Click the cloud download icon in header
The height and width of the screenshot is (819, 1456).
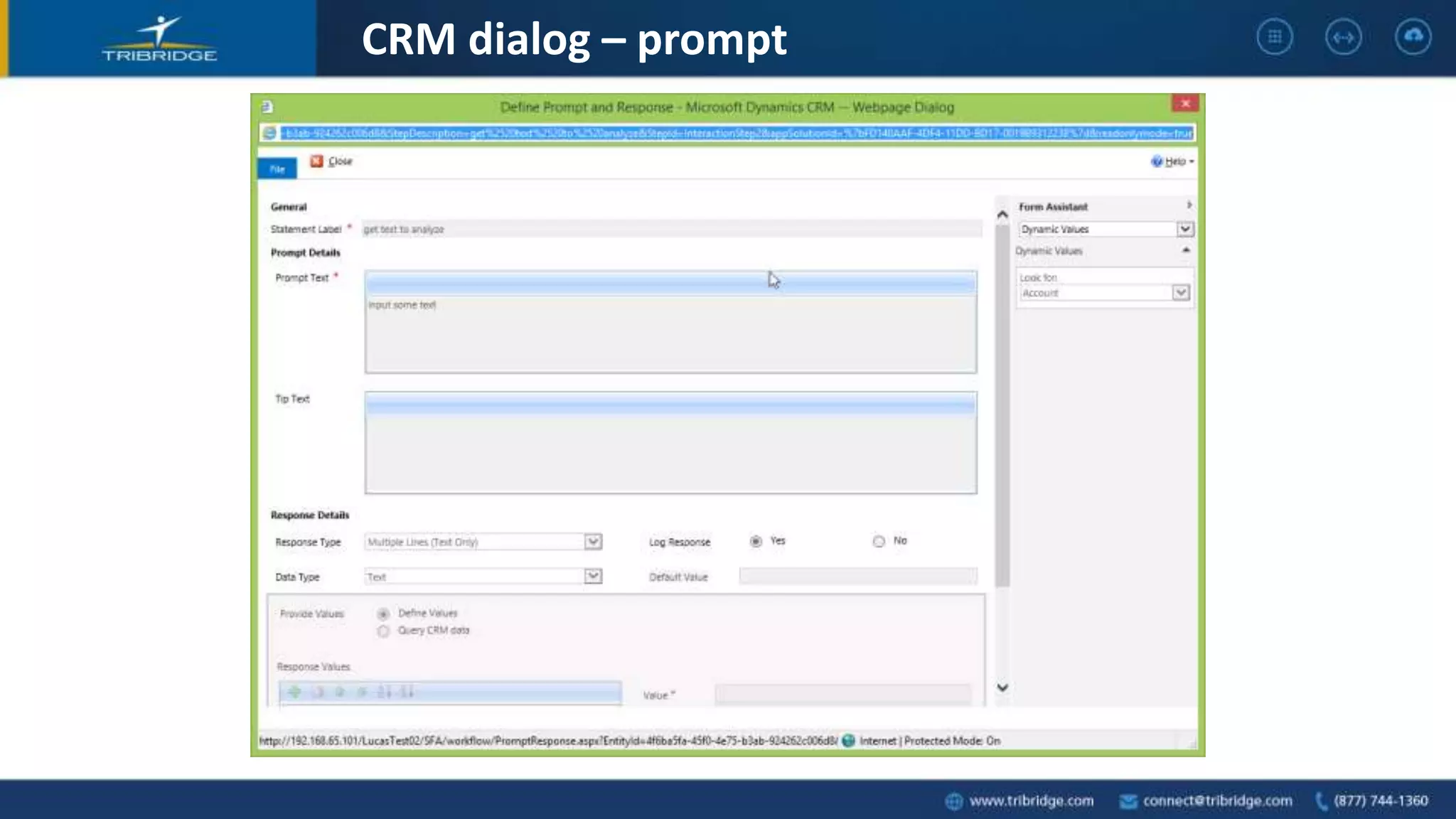coord(1413,37)
